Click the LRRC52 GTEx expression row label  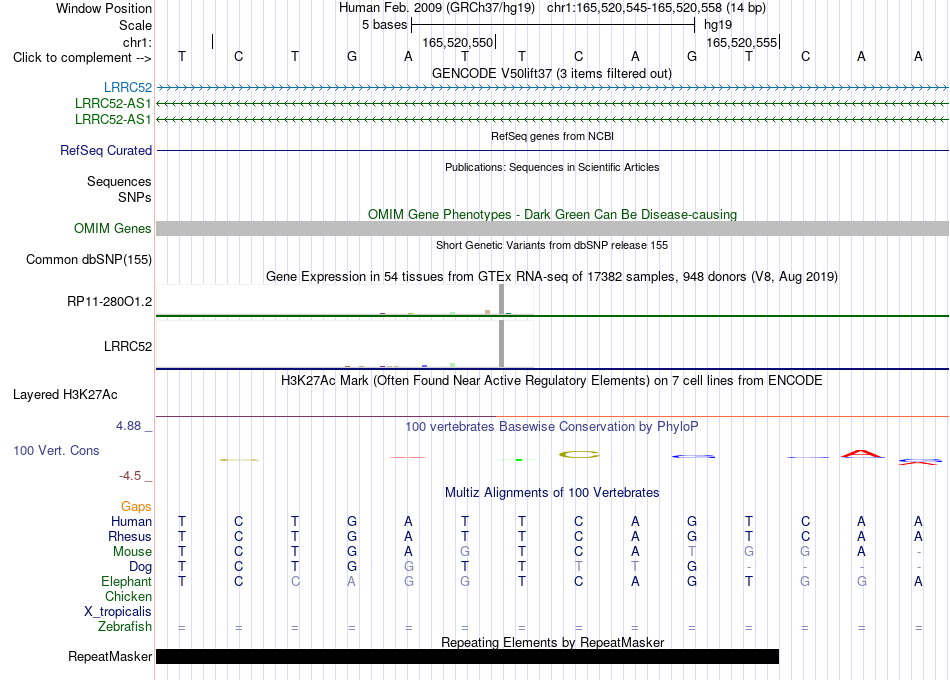(x=128, y=346)
